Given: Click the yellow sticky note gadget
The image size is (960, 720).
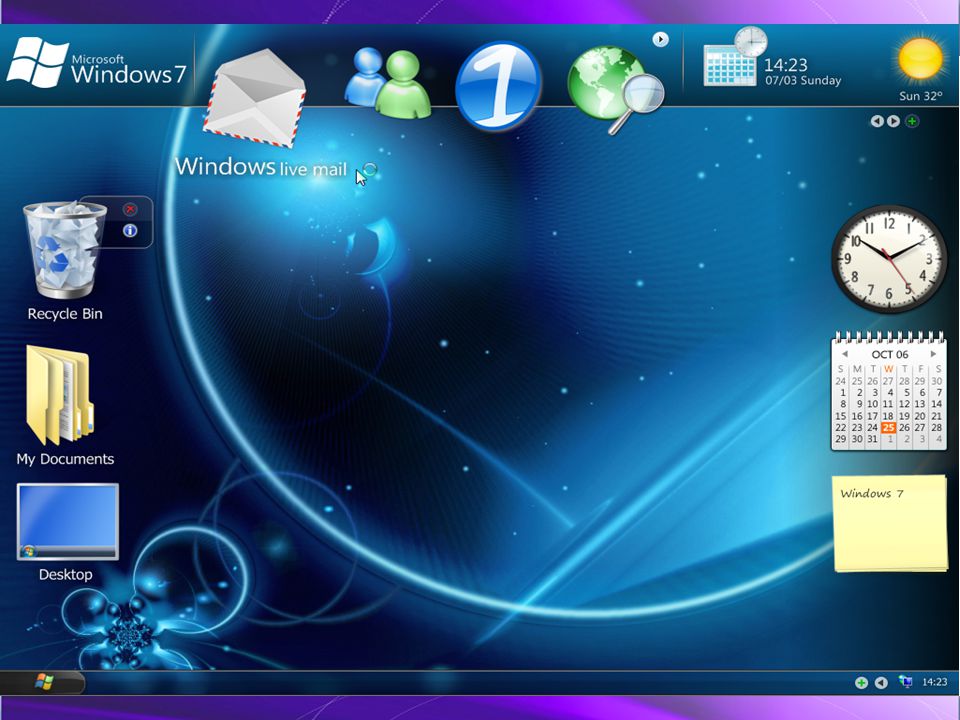Looking at the screenshot, I should (x=890, y=523).
